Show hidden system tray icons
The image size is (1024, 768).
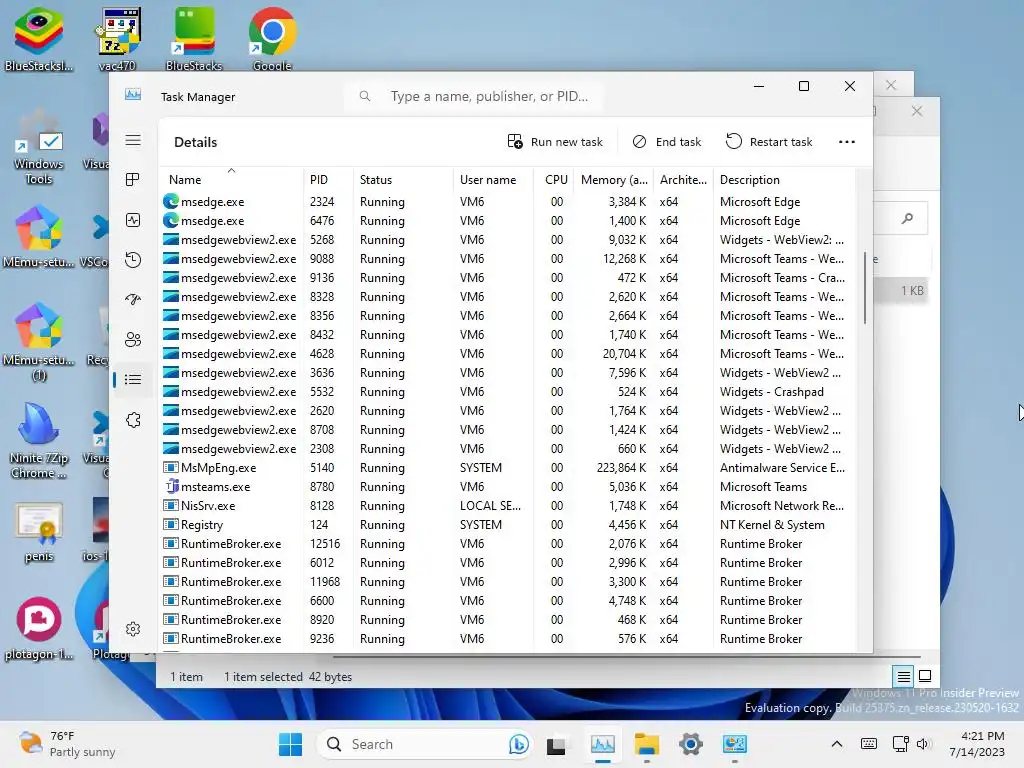click(x=837, y=744)
